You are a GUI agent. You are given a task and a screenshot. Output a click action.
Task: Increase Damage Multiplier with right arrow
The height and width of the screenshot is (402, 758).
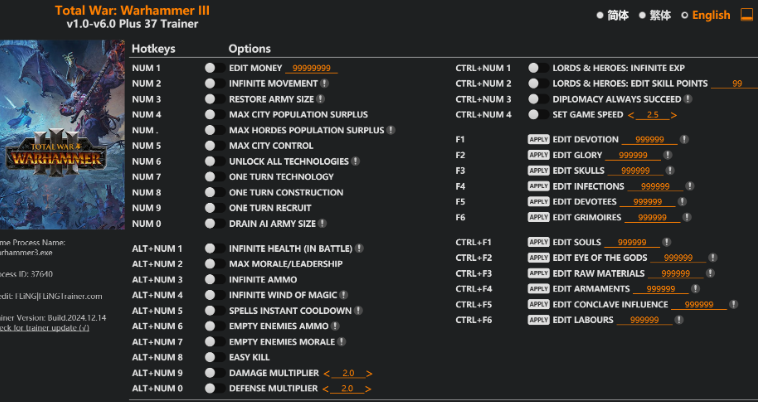click(x=369, y=373)
